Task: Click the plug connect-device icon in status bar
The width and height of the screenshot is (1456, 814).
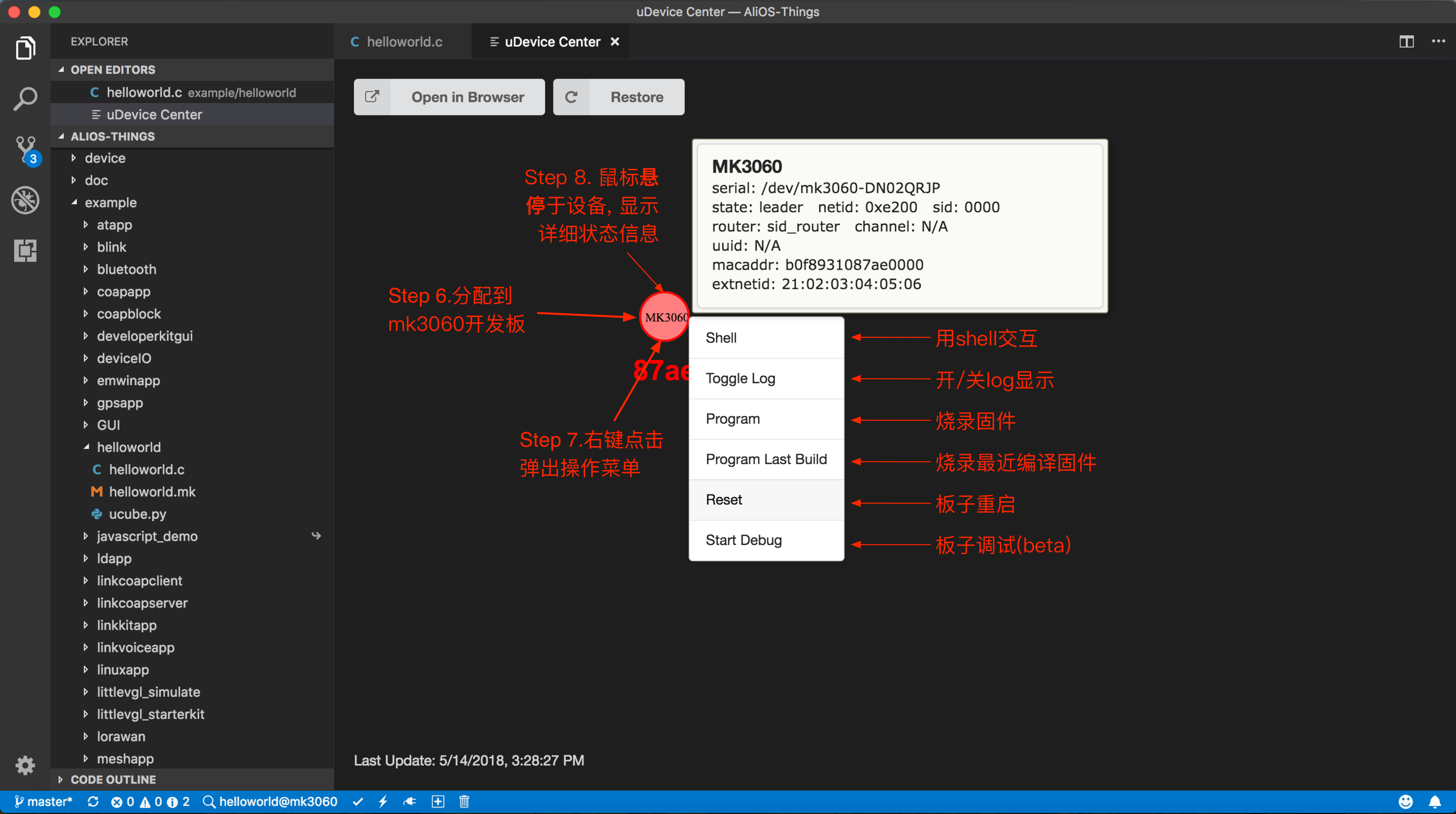Action: pyautogui.click(x=410, y=802)
